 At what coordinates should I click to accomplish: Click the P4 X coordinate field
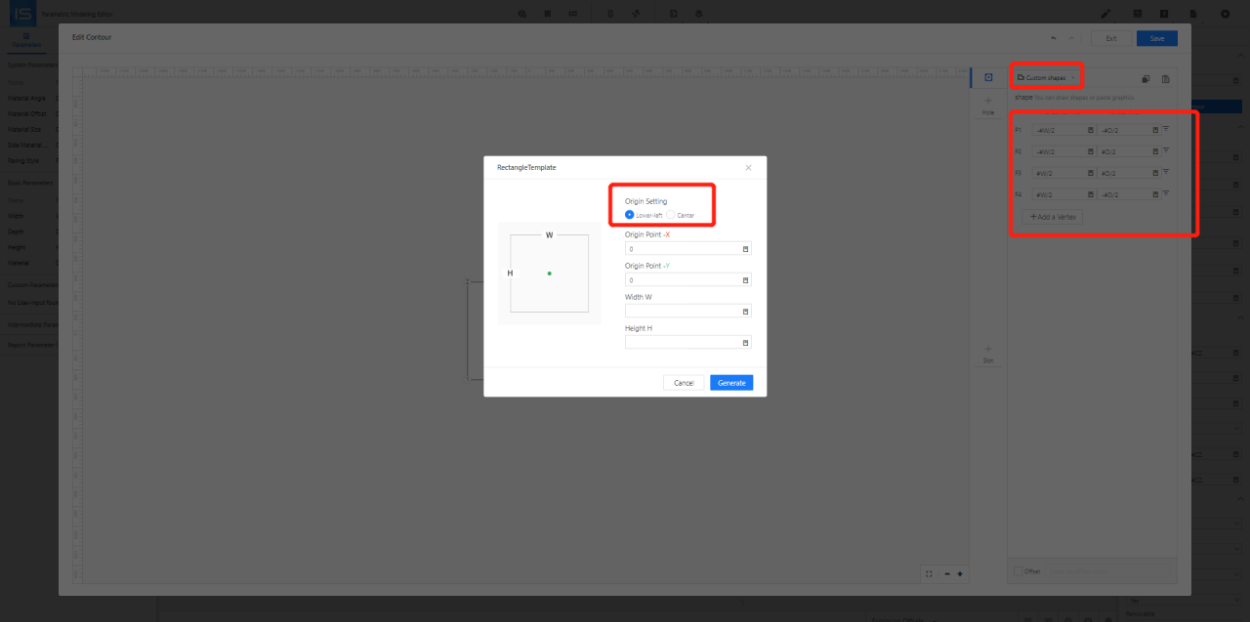tap(1064, 195)
